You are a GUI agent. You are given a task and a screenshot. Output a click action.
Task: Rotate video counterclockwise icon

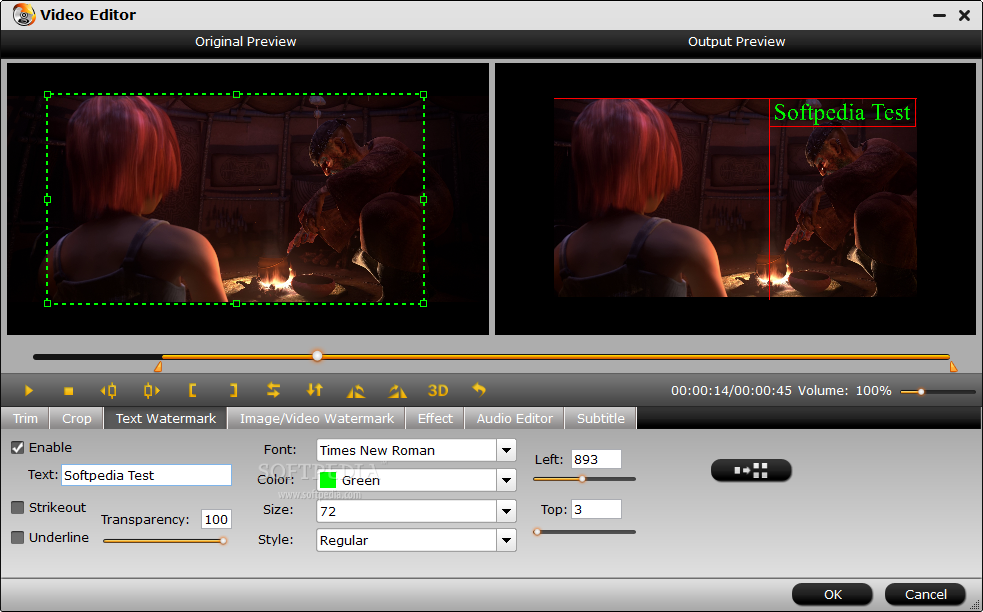[x=356, y=391]
